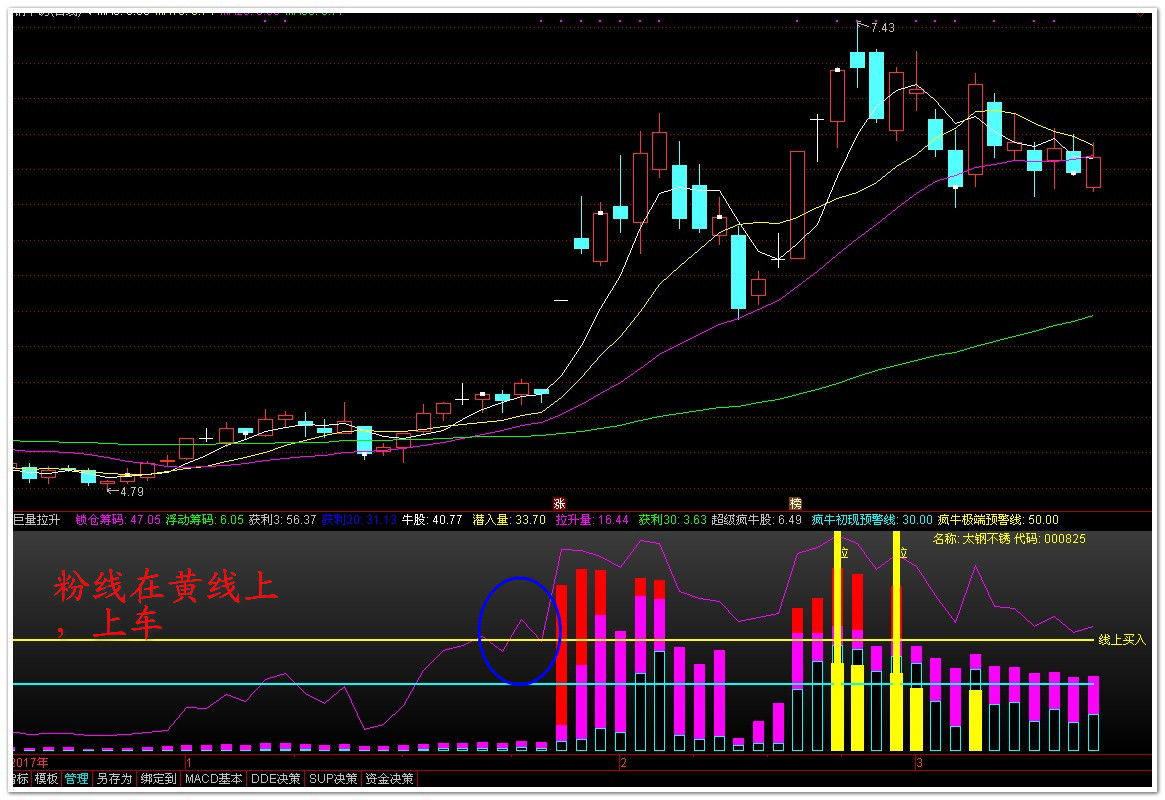Jump to month 1 on the time axis

189,762
